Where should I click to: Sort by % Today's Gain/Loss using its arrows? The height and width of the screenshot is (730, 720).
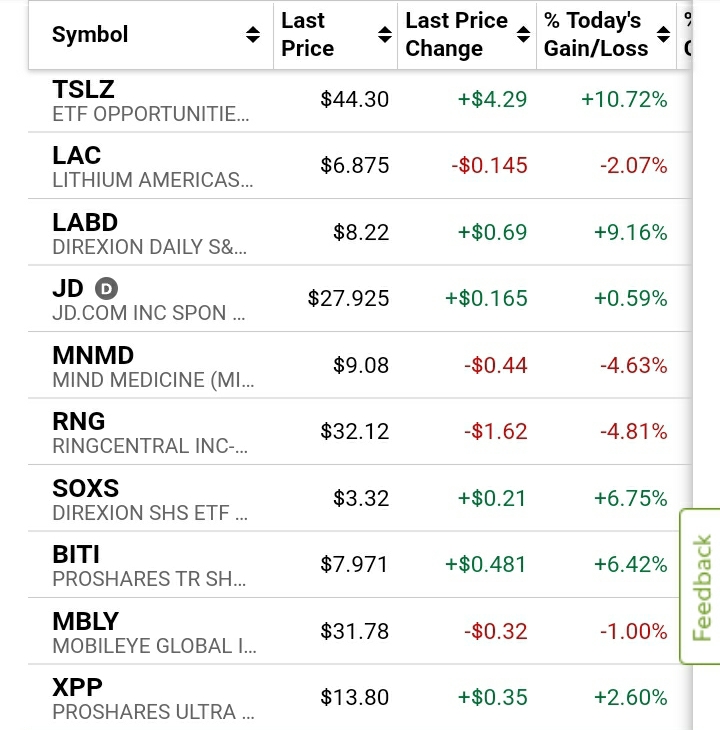tap(664, 35)
